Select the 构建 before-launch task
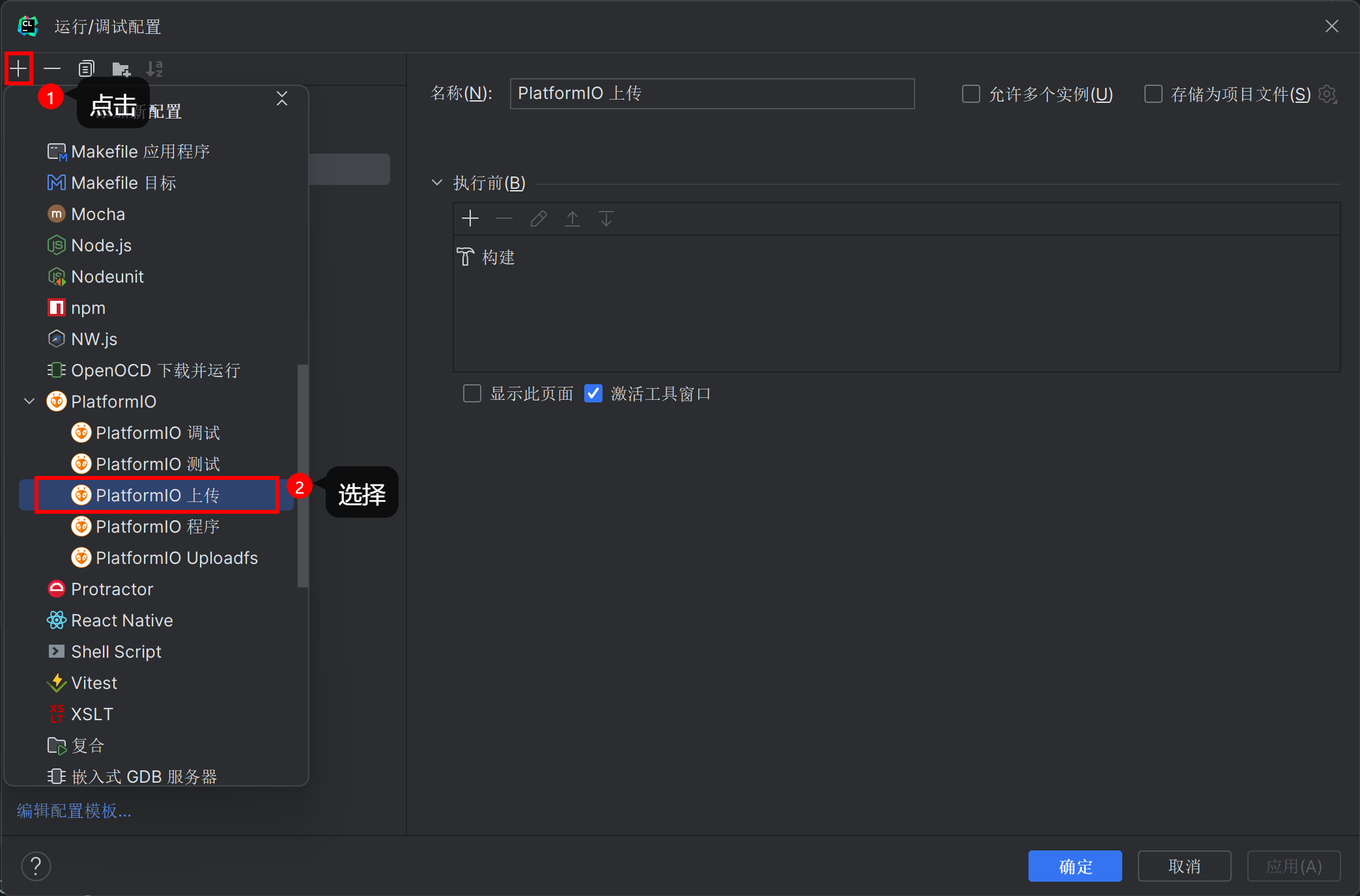The width and height of the screenshot is (1360, 896). pos(896,257)
